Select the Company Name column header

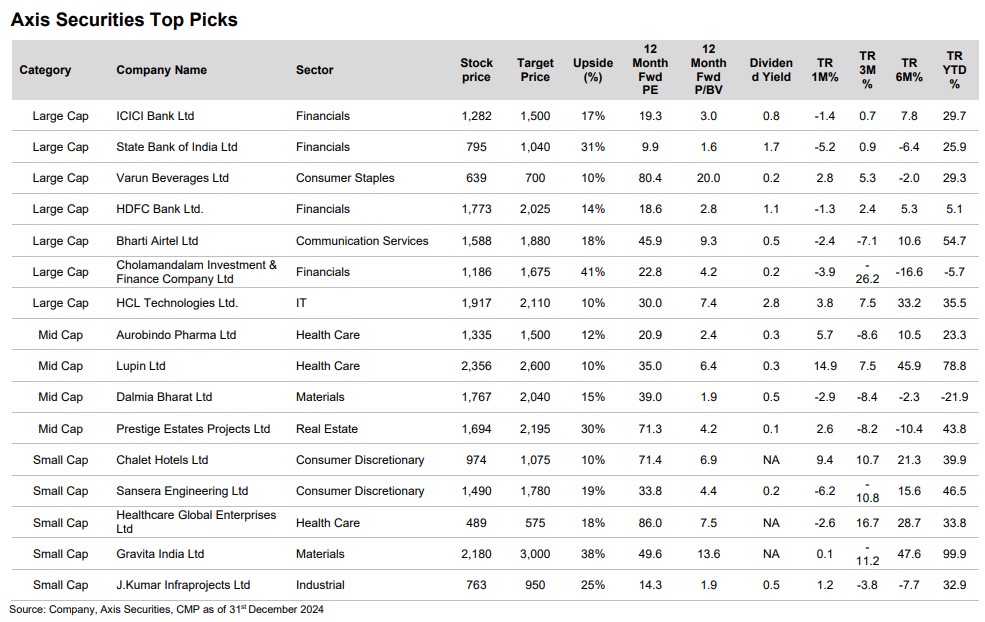[161, 70]
